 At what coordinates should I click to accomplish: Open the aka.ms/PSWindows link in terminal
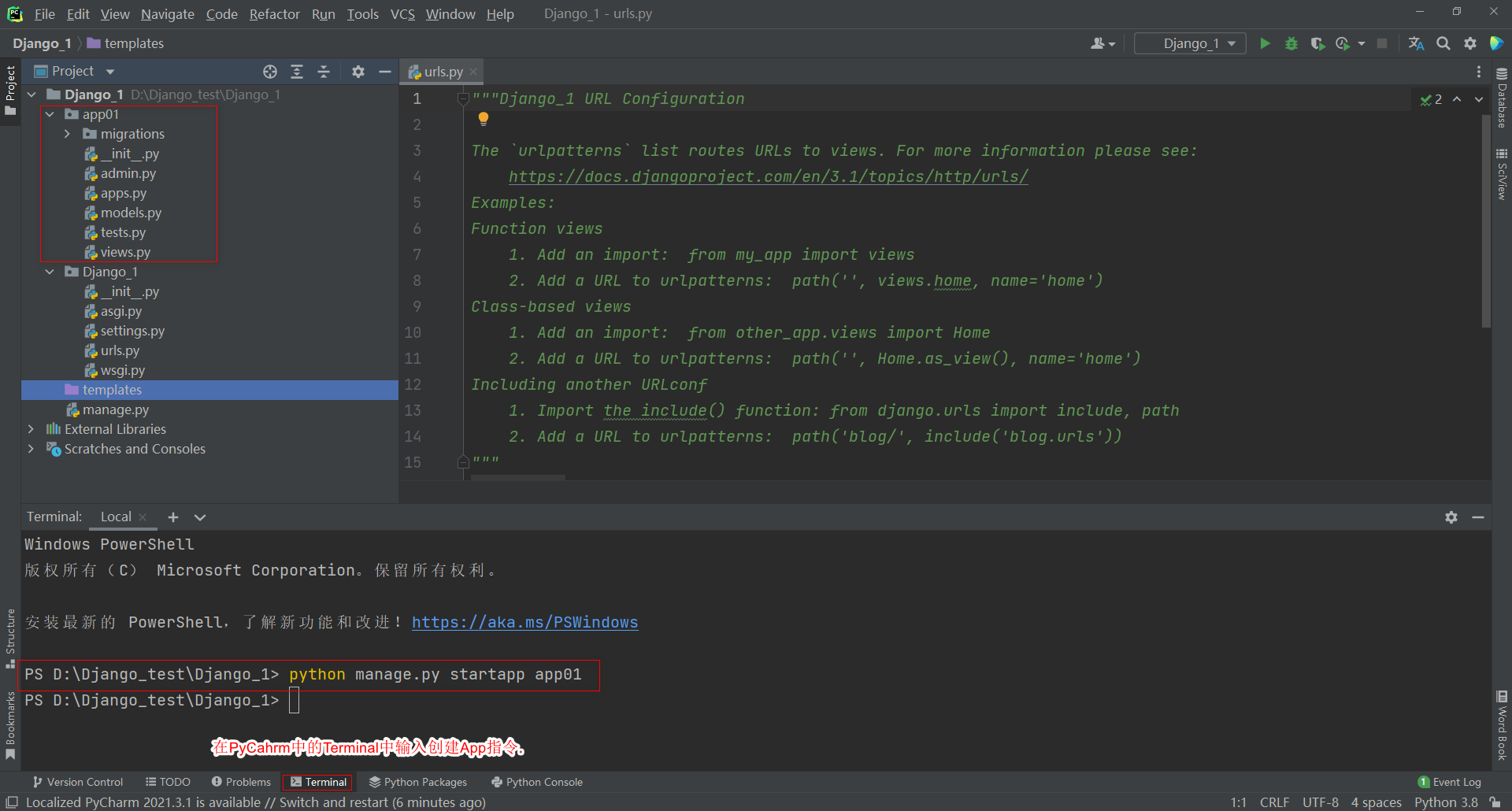pyautogui.click(x=524, y=623)
